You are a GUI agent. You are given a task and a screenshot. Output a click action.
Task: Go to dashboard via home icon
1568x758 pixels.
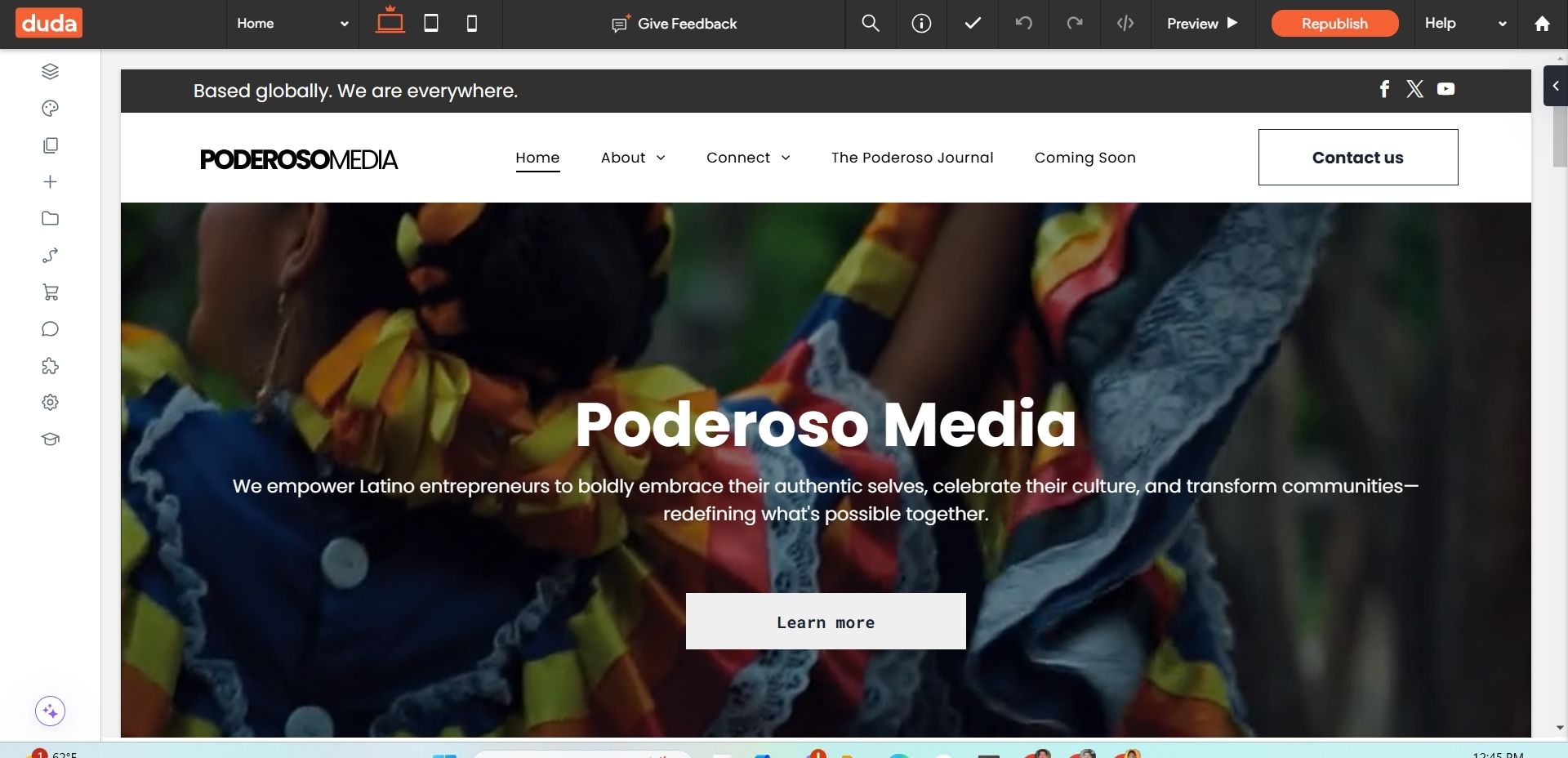[1542, 24]
